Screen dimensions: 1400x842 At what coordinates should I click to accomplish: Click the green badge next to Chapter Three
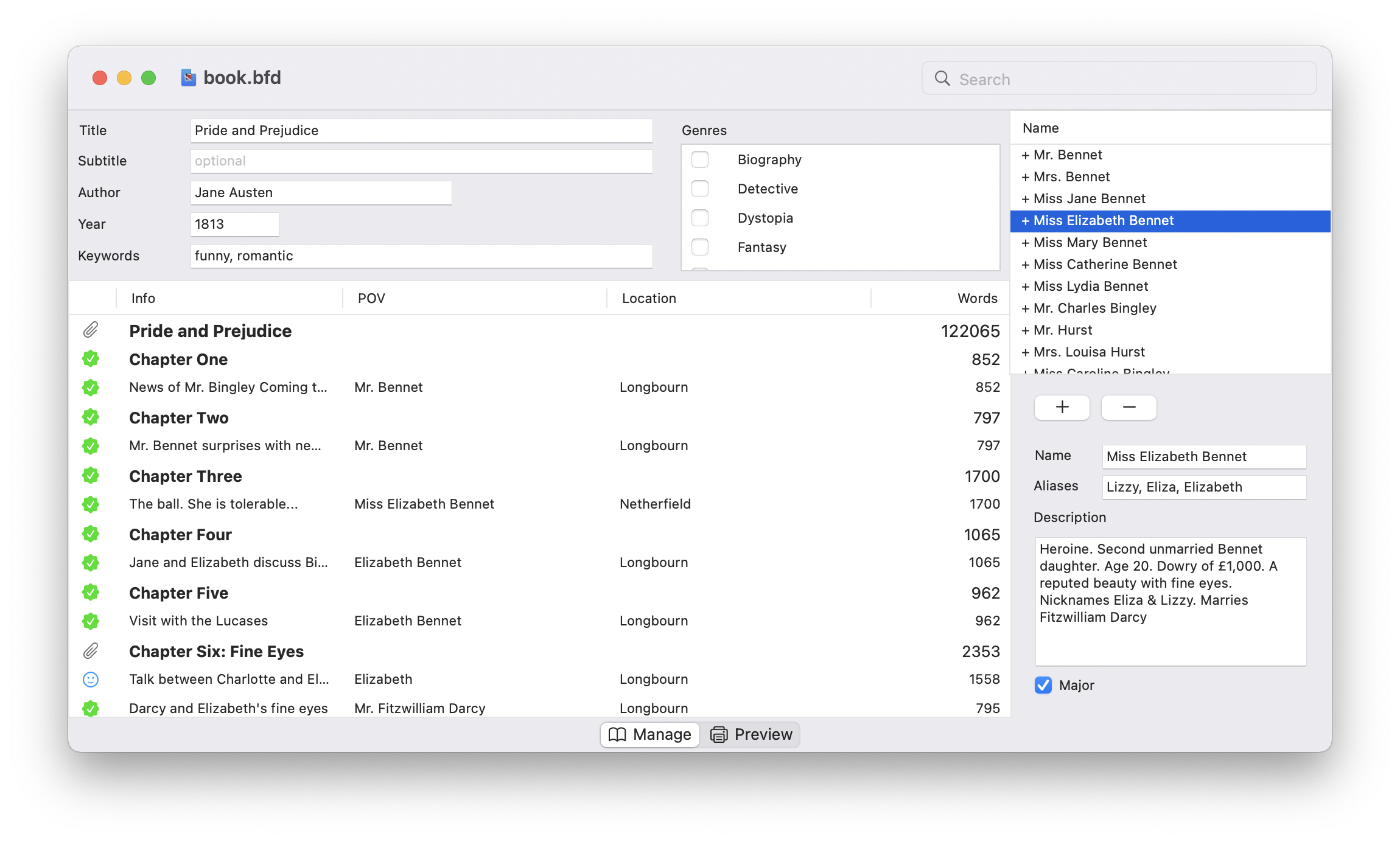tap(91, 476)
